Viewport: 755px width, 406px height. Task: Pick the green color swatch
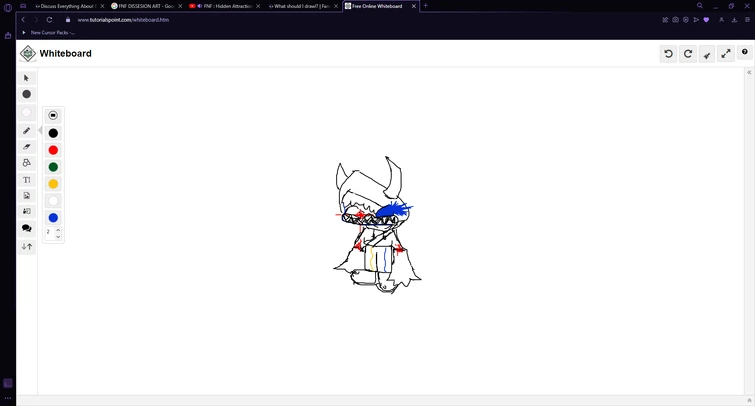pyautogui.click(x=53, y=167)
